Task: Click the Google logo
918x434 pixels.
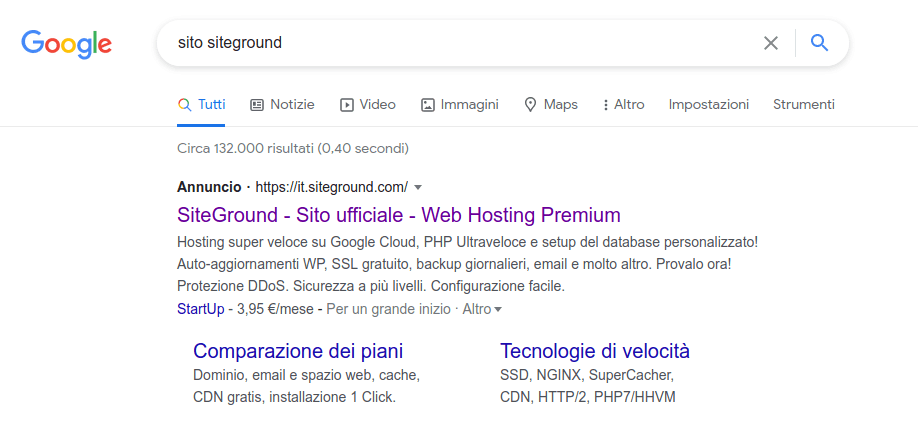Action: coord(67,44)
